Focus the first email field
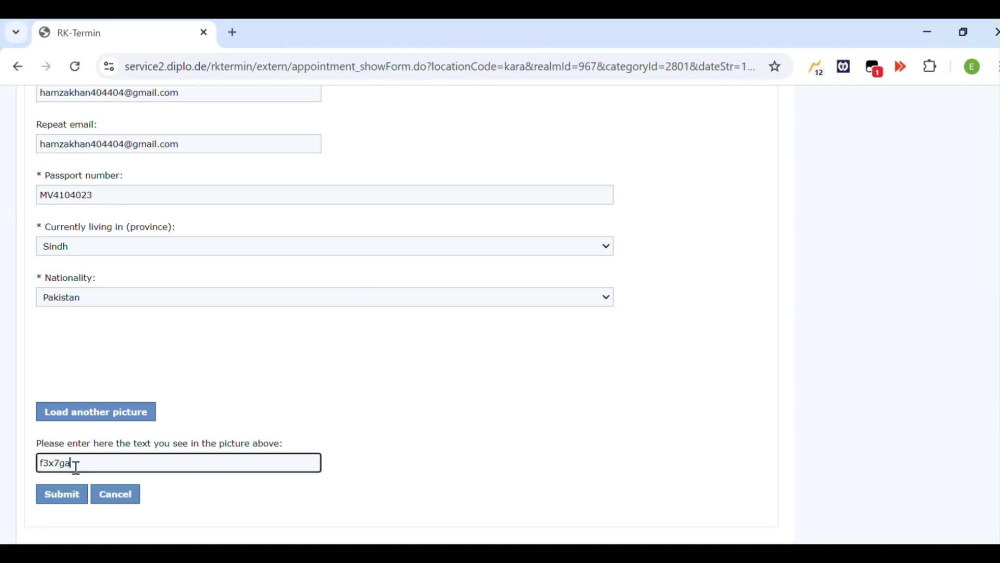Viewport: 1000px width, 563px height. (179, 93)
